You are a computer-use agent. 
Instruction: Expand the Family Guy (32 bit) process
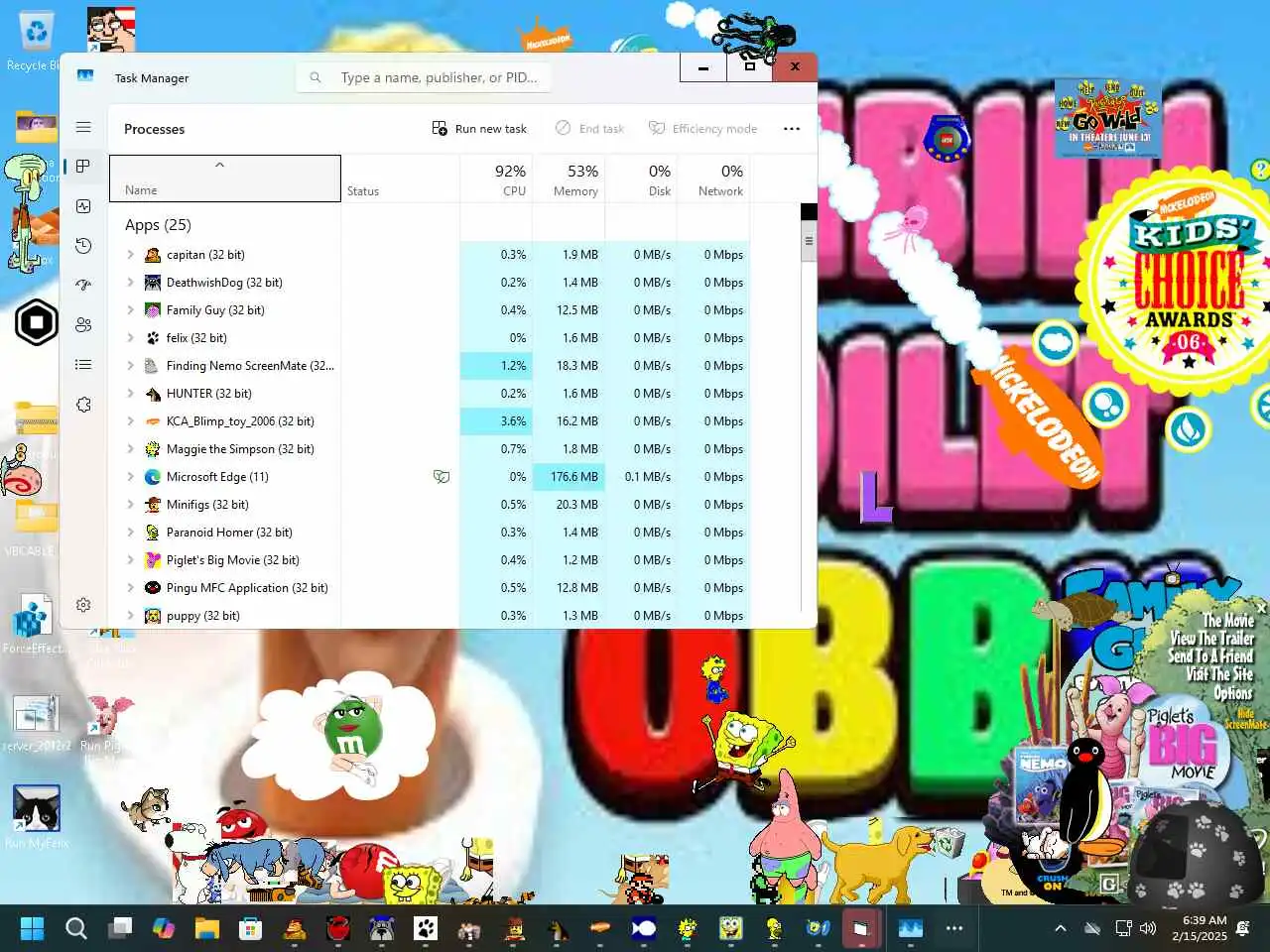[x=130, y=310]
